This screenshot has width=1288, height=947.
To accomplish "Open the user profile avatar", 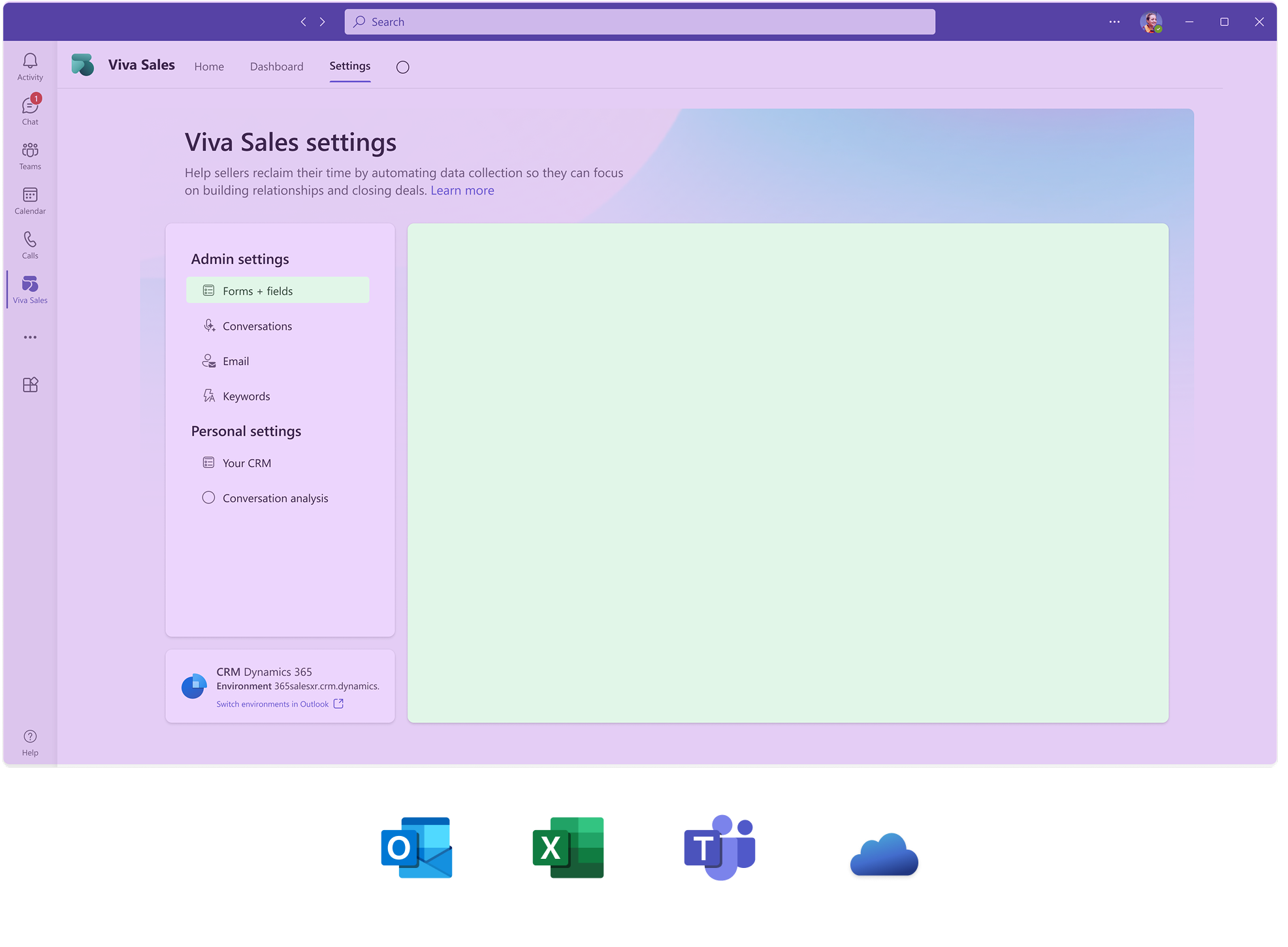I will [x=1151, y=22].
